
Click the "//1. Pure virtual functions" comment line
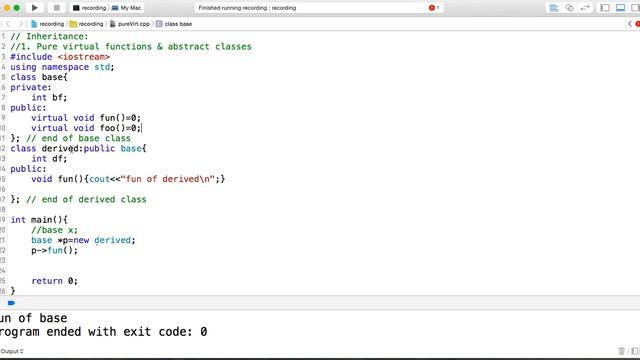pyautogui.click(x=131, y=47)
